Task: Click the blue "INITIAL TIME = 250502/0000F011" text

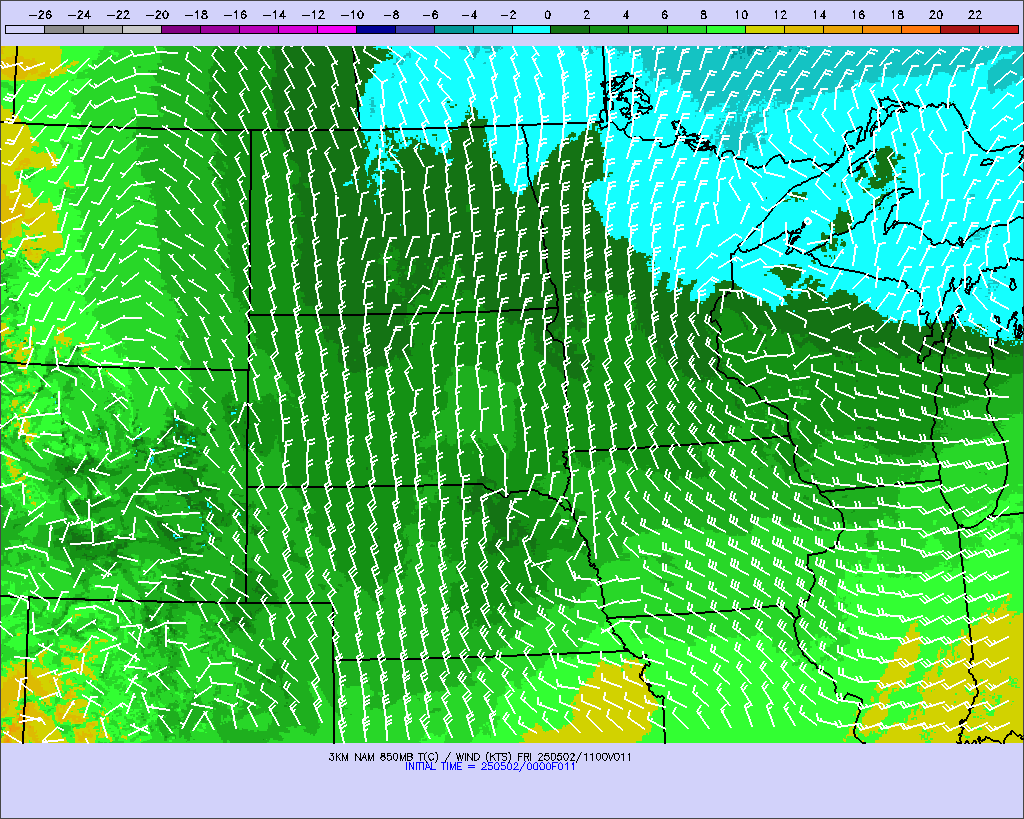Action: point(490,766)
